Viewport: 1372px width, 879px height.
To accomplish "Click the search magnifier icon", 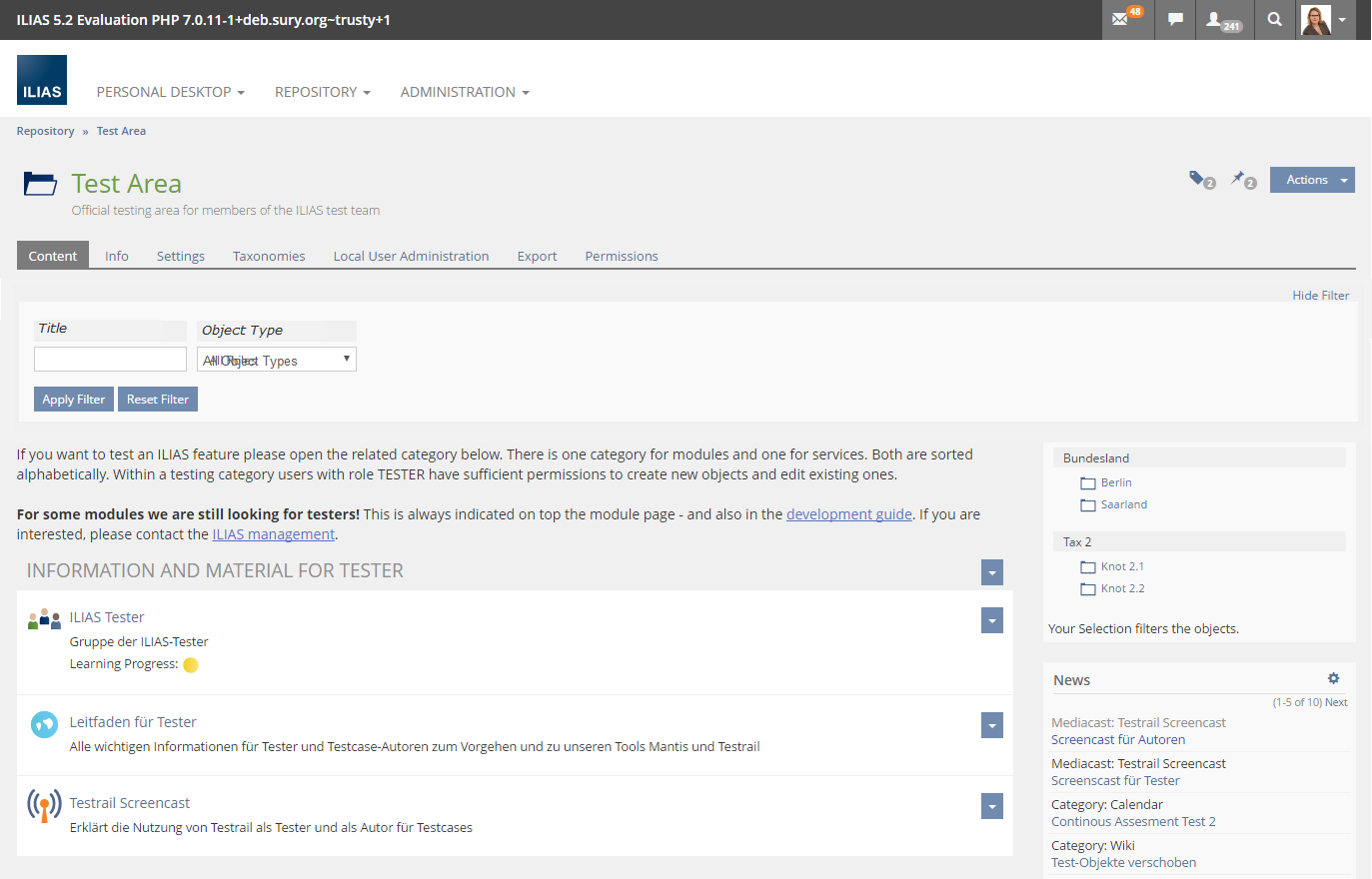I will pyautogui.click(x=1274, y=19).
